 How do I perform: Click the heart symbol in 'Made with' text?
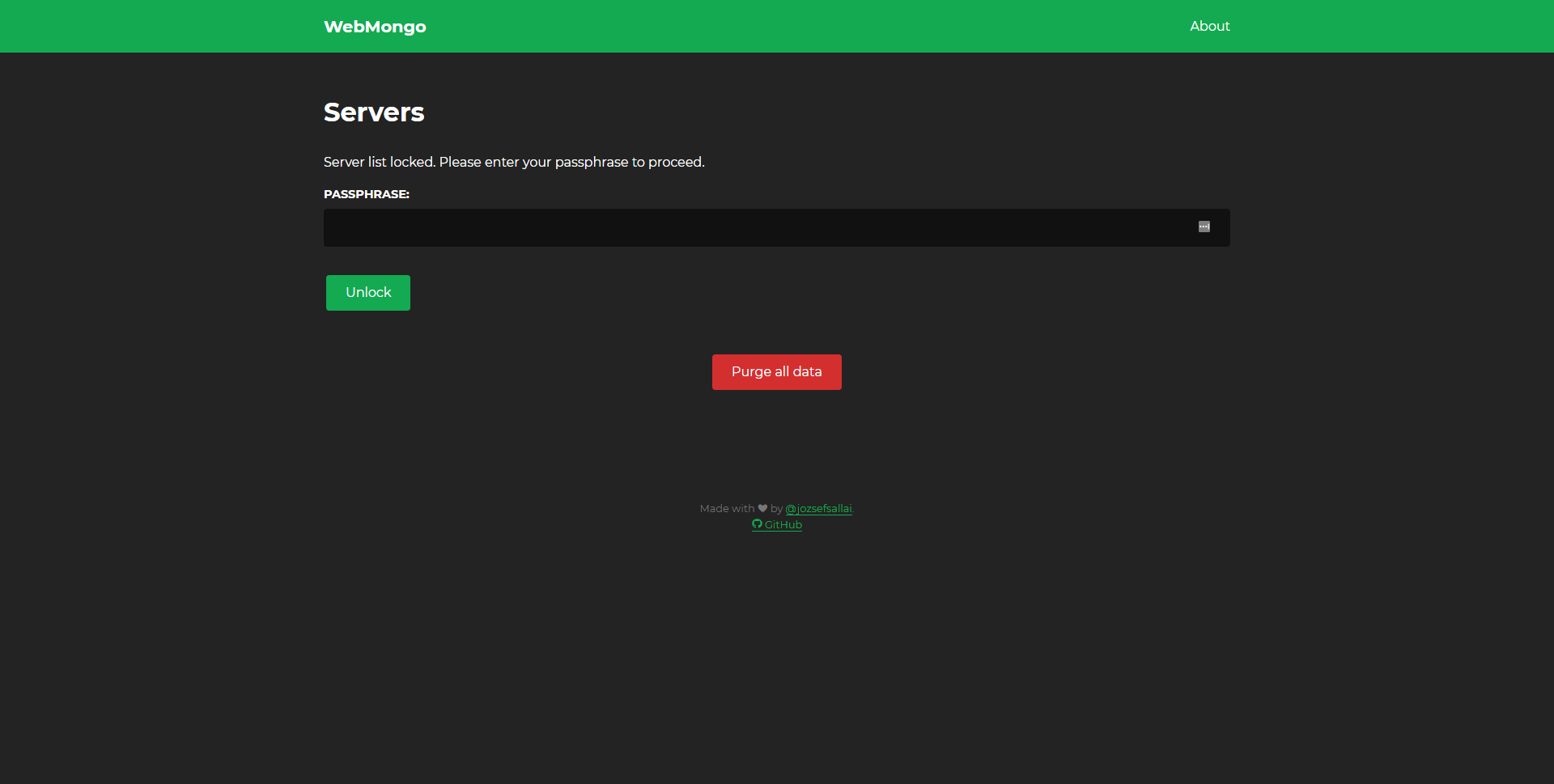pyautogui.click(x=762, y=508)
